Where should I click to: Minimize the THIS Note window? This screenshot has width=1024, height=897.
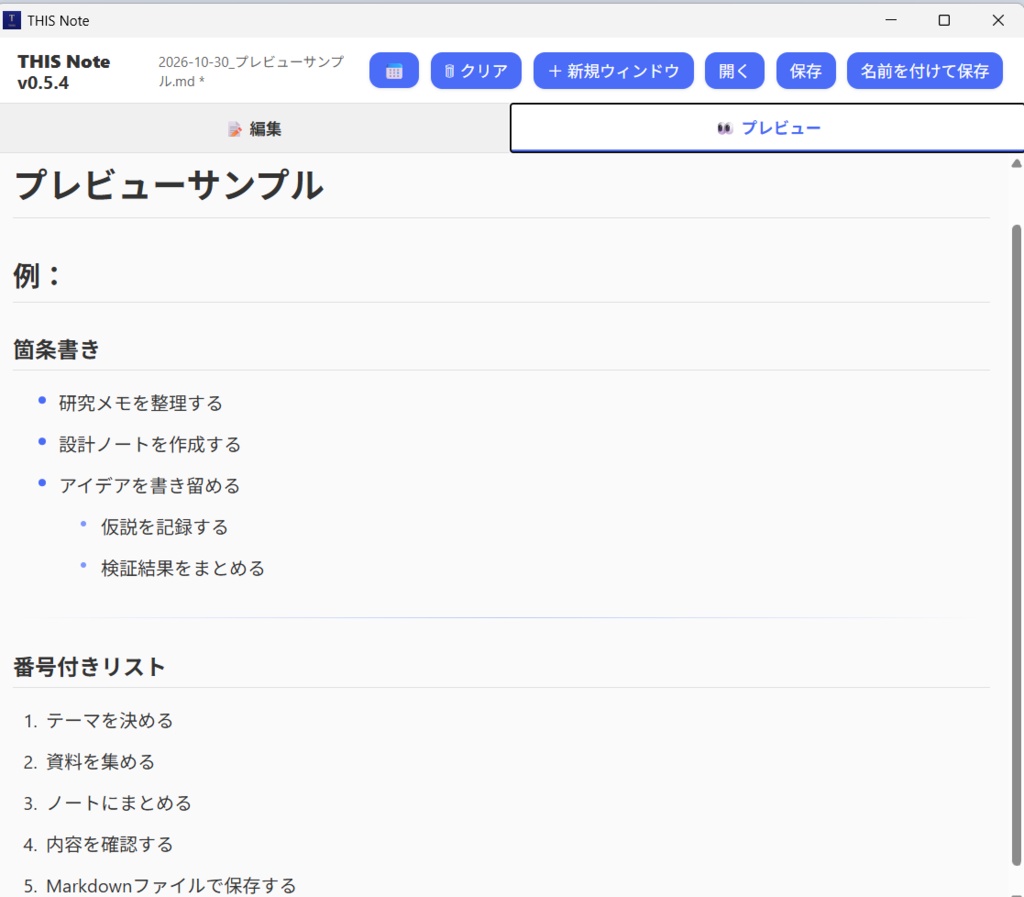[x=891, y=20]
